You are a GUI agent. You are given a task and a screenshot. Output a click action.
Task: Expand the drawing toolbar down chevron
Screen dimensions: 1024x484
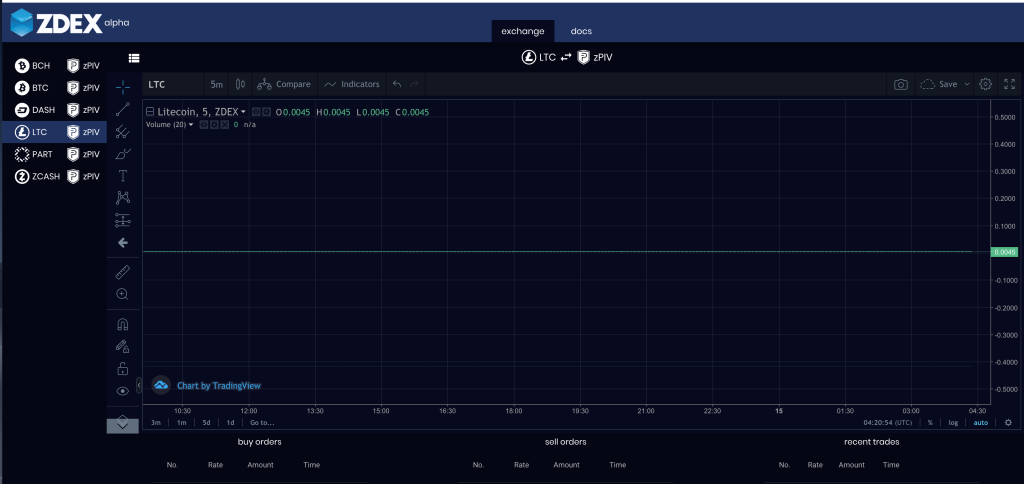122,425
